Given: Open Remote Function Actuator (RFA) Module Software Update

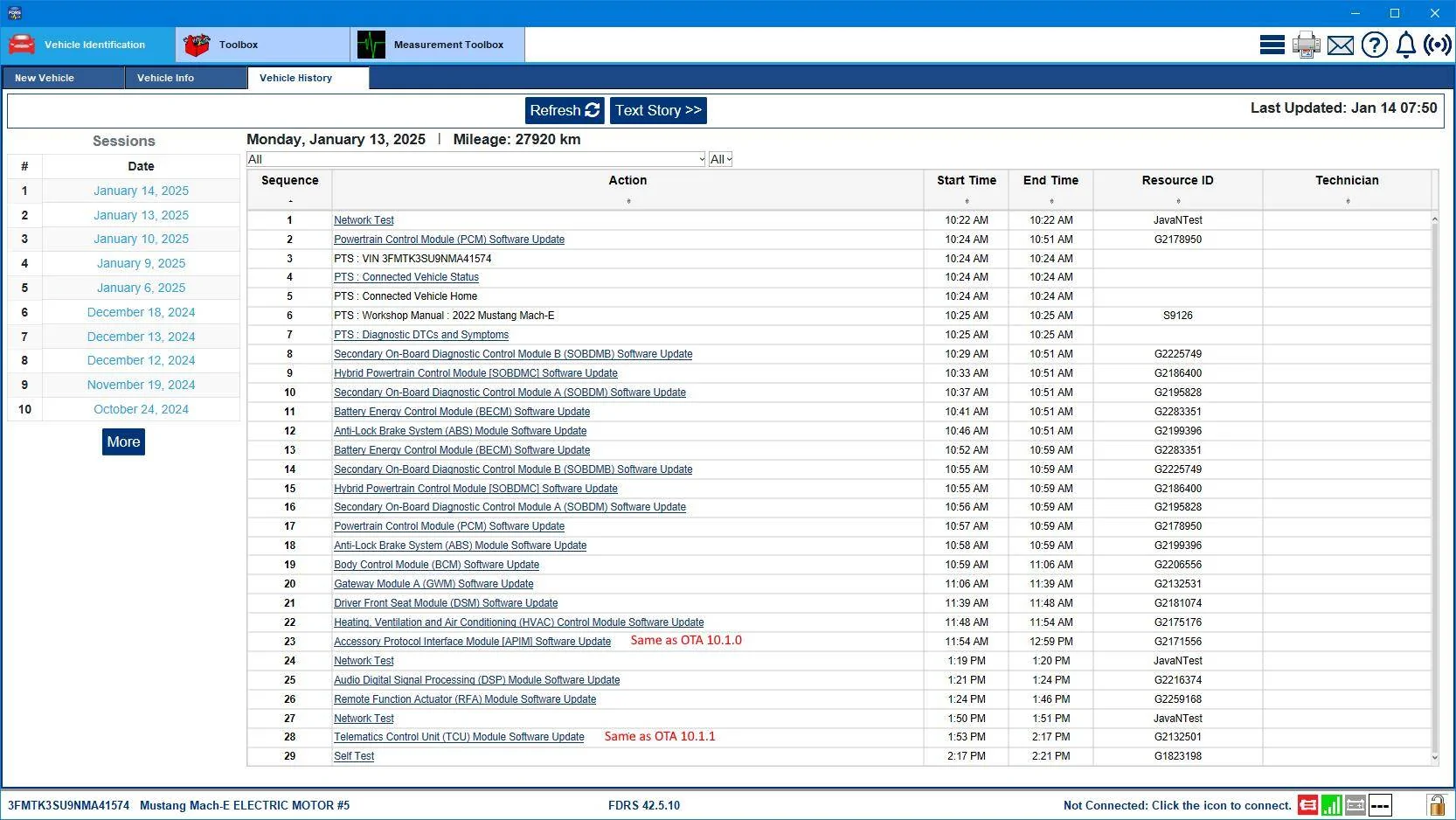Looking at the screenshot, I should tap(465, 699).
